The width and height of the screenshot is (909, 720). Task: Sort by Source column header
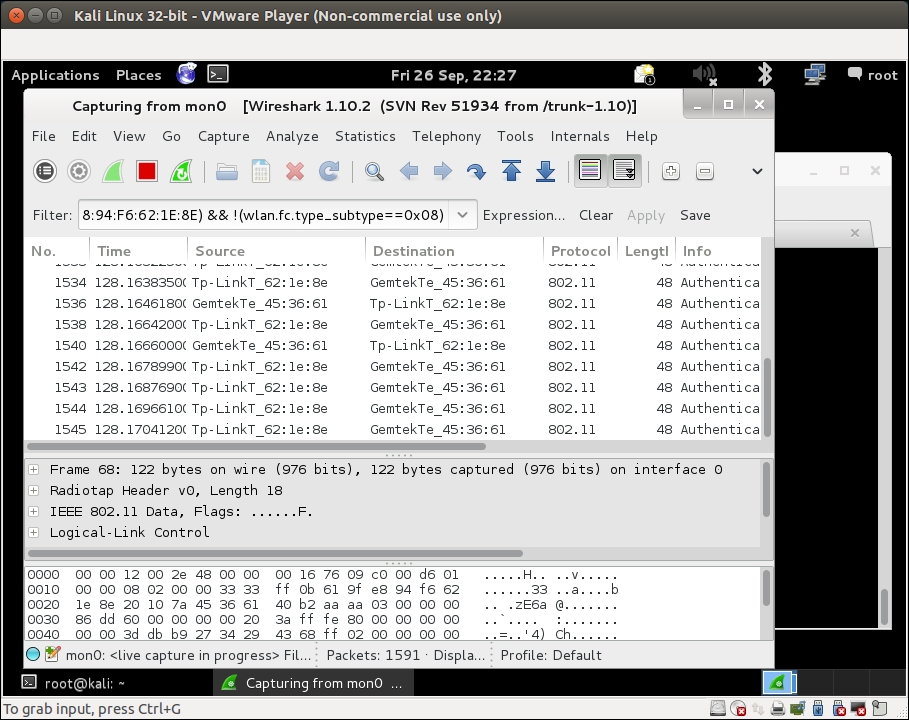click(277, 251)
